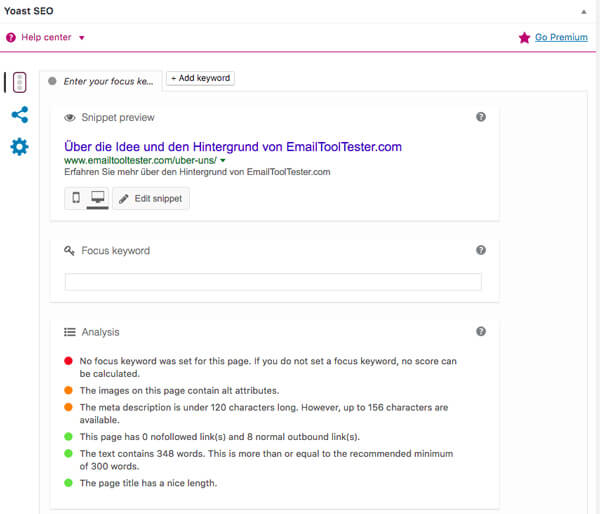The height and width of the screenshot is (514, 600).
Task: Click the Focus keyword heading
Action: [x=116, y=251]
